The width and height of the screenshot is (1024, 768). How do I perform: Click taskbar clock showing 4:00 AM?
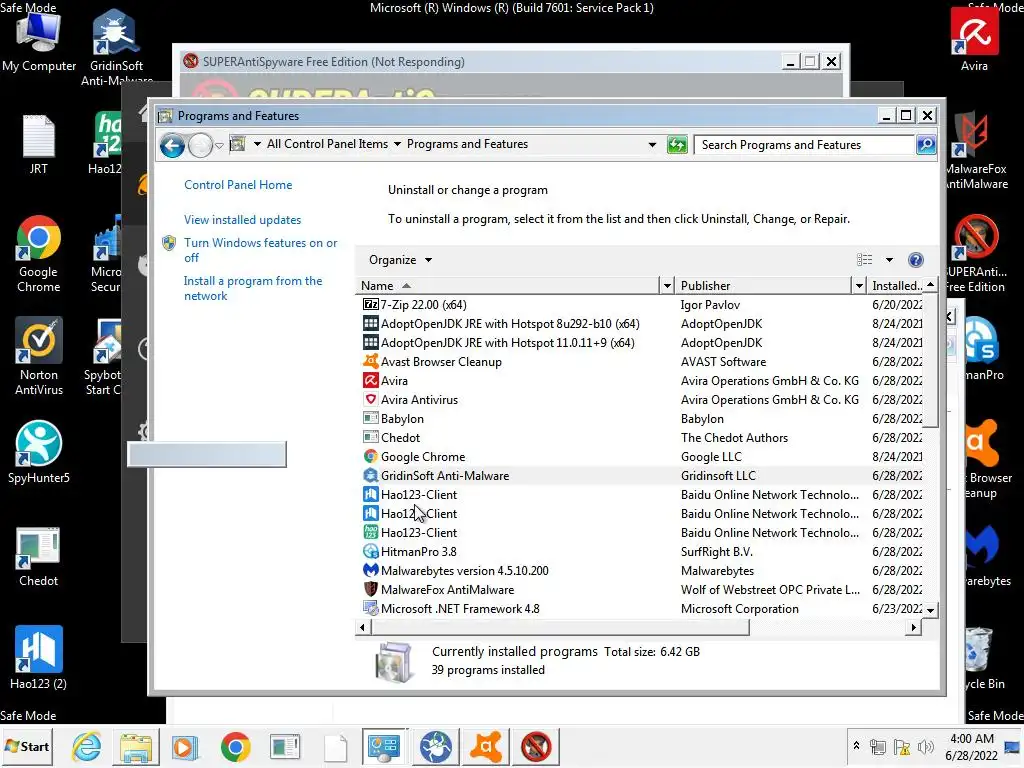972,746
